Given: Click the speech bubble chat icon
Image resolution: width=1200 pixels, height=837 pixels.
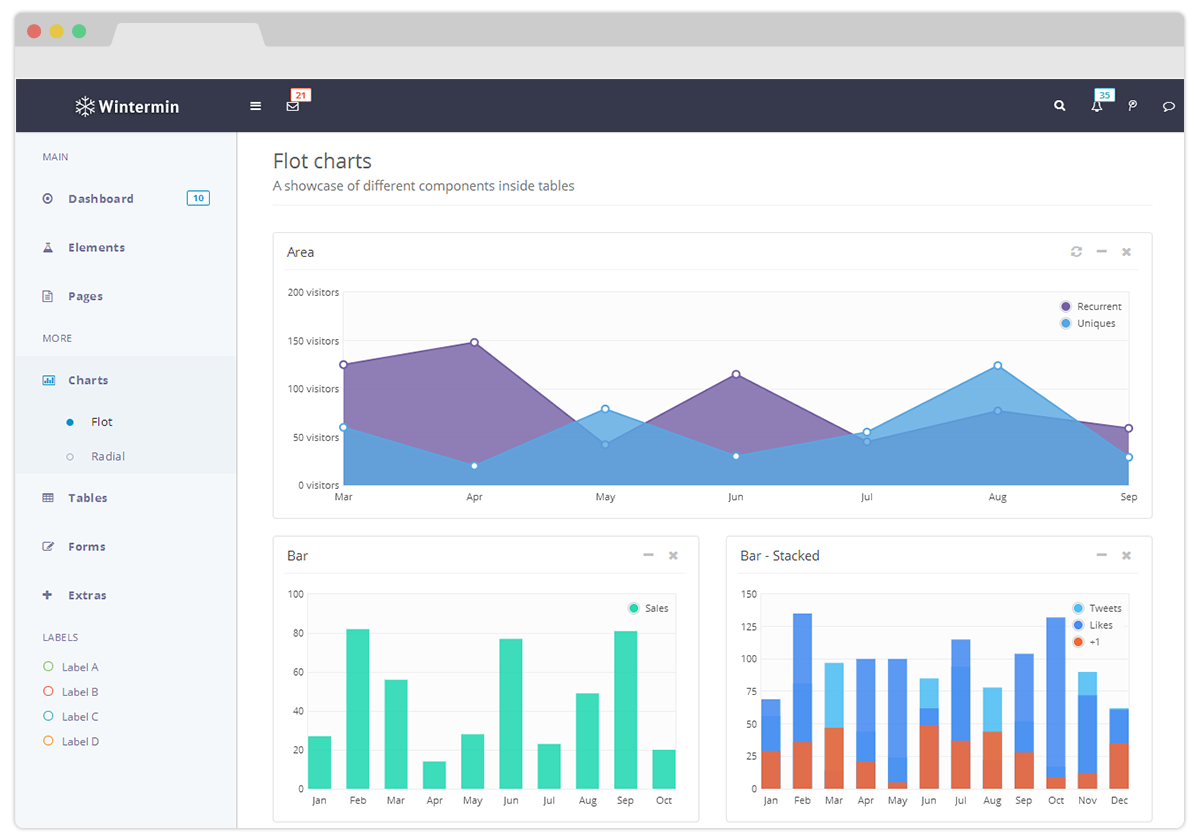Looking at the screenshot, I should pyautogui.click(x=1168, y=106).
